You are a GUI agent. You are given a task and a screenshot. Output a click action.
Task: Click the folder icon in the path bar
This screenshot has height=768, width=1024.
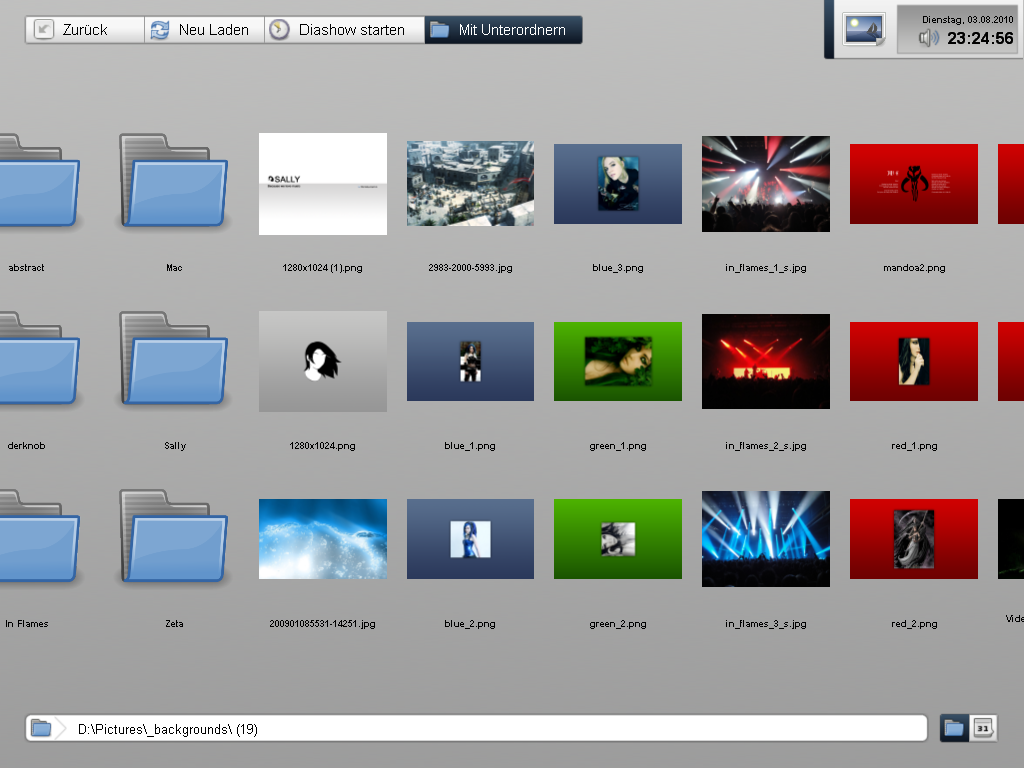(x=41, y=728)
